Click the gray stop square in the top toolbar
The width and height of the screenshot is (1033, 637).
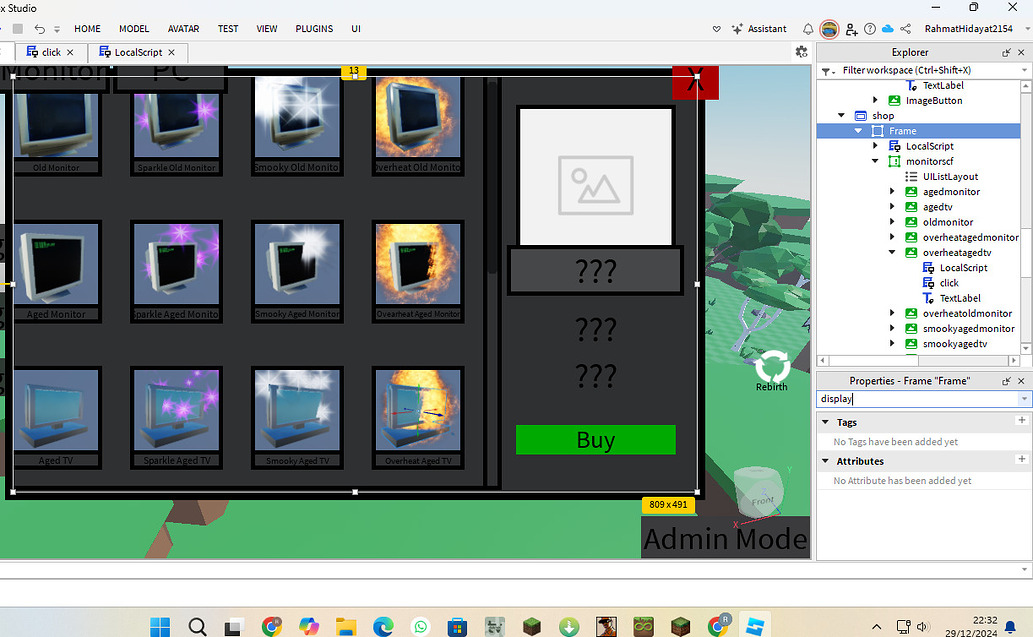click(18, 29)
